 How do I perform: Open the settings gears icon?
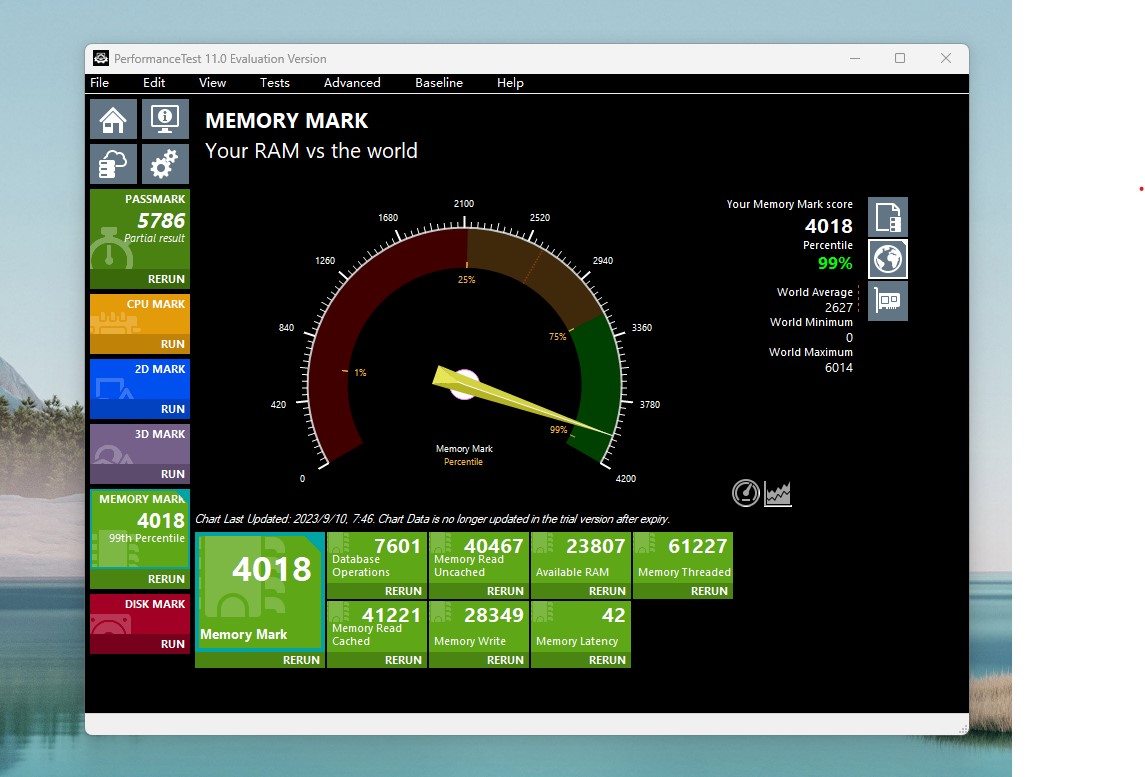pyautogui.click(x=165, y=164)
